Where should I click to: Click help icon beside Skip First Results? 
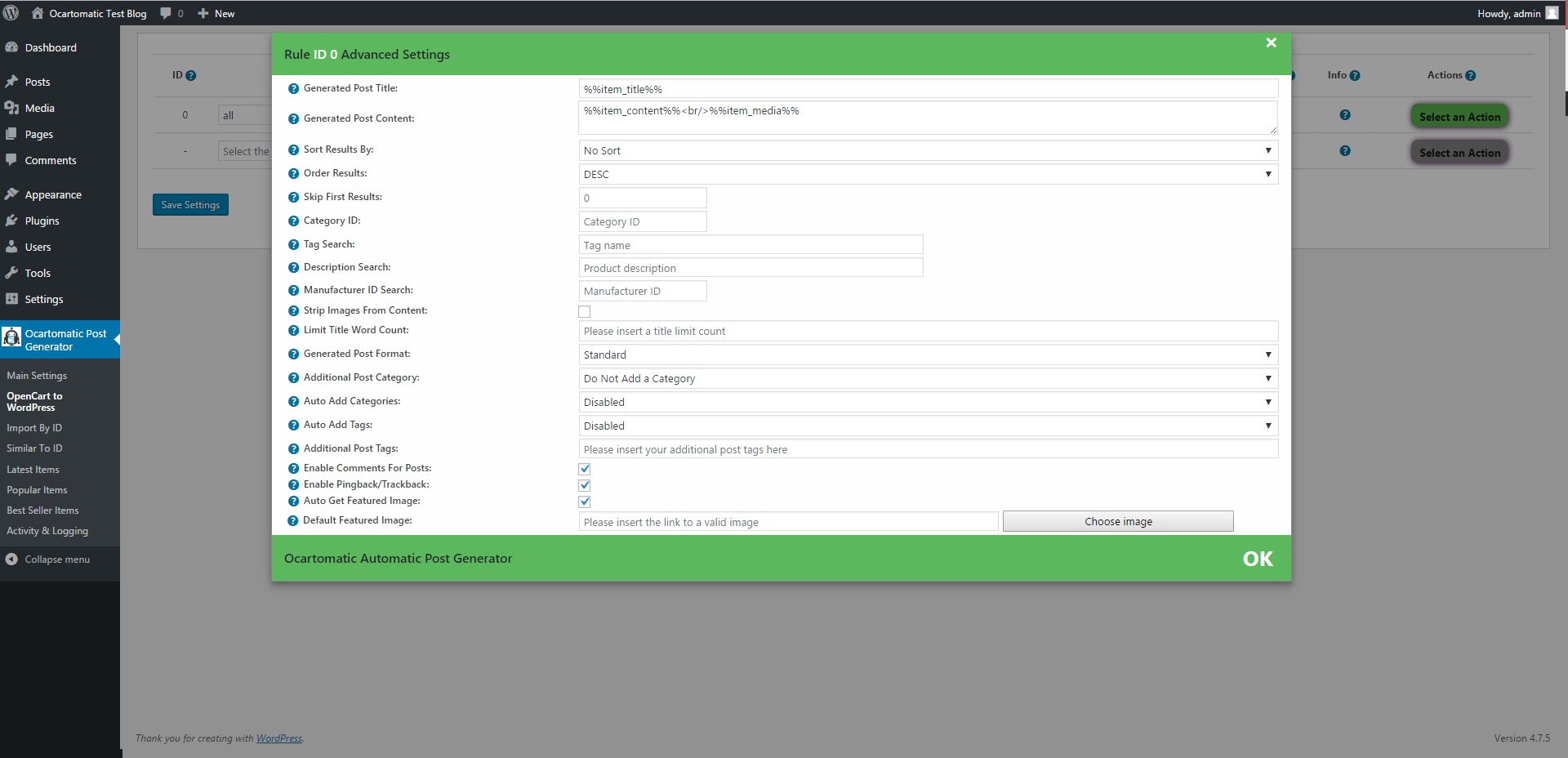293,198
